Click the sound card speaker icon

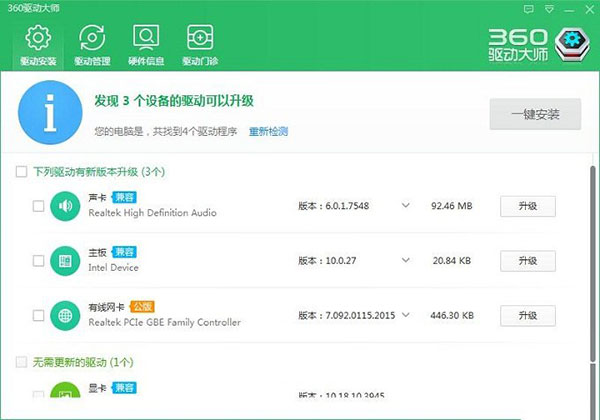65,206
